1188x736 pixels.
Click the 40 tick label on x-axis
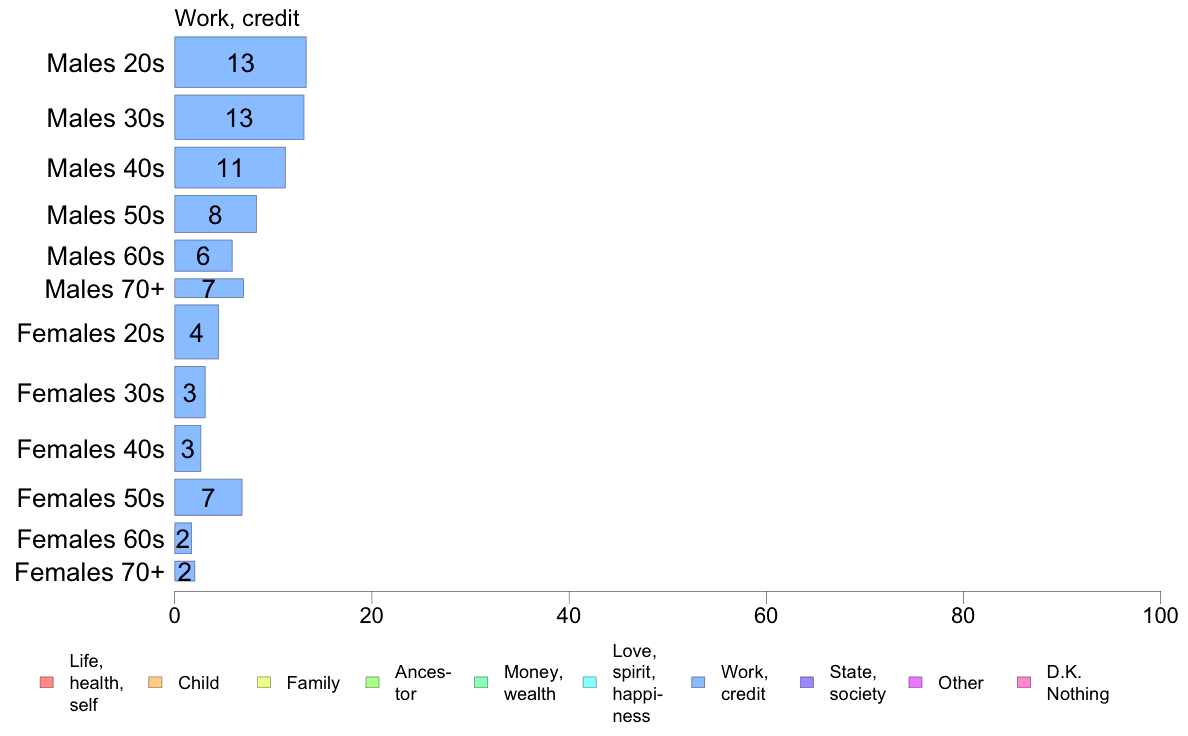[569, 615]
